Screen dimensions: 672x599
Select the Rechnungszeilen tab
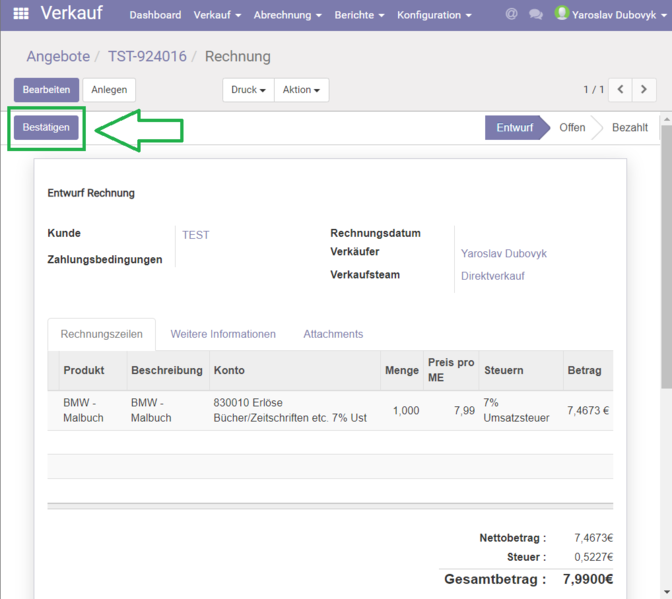[102, 334]
